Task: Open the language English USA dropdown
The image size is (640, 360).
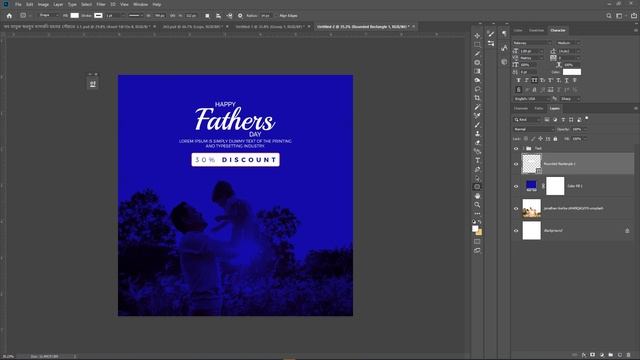Action: point(531,99)
